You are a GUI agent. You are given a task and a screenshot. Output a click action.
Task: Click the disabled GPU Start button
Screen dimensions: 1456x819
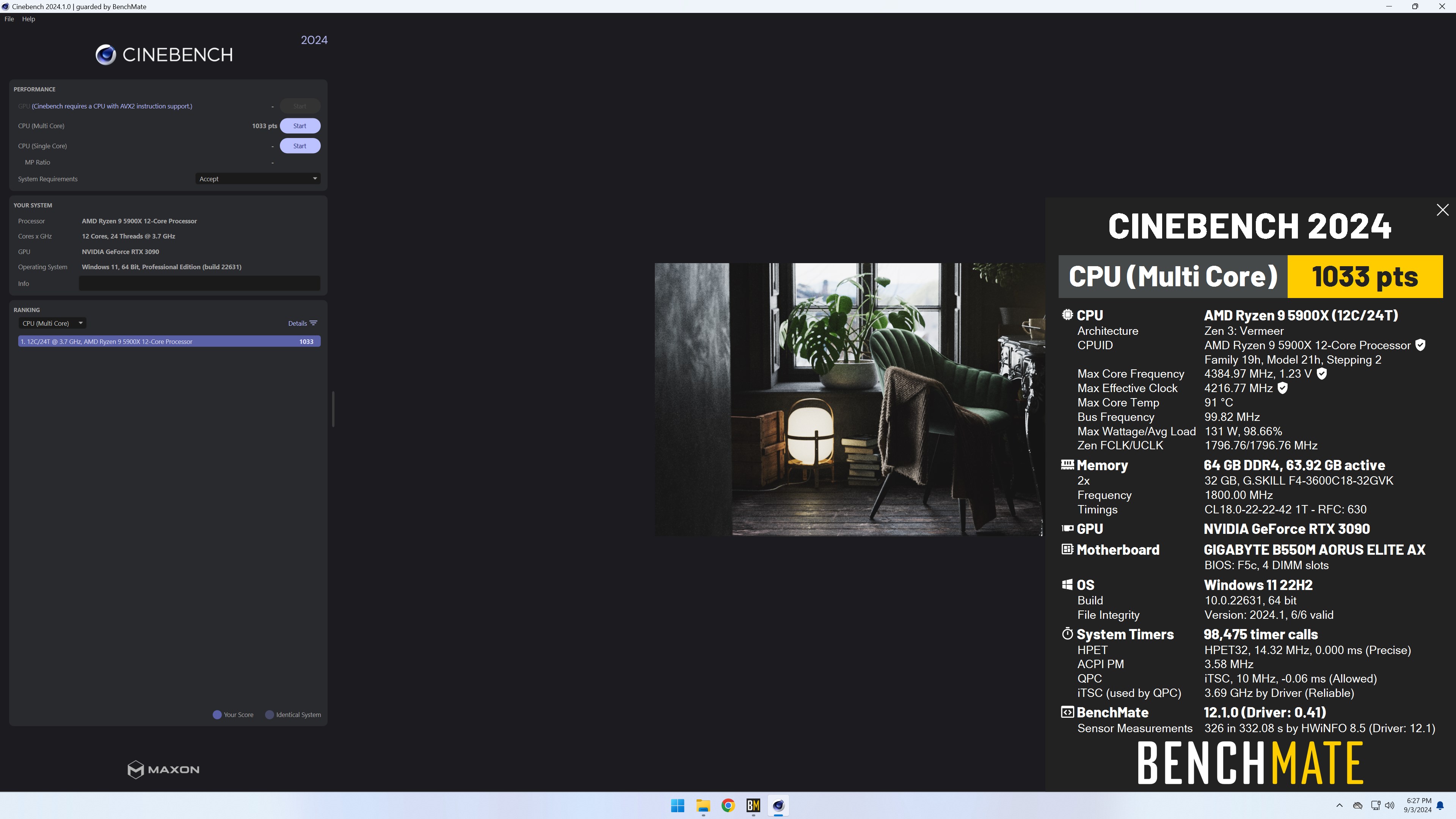(x=300, y=106)
